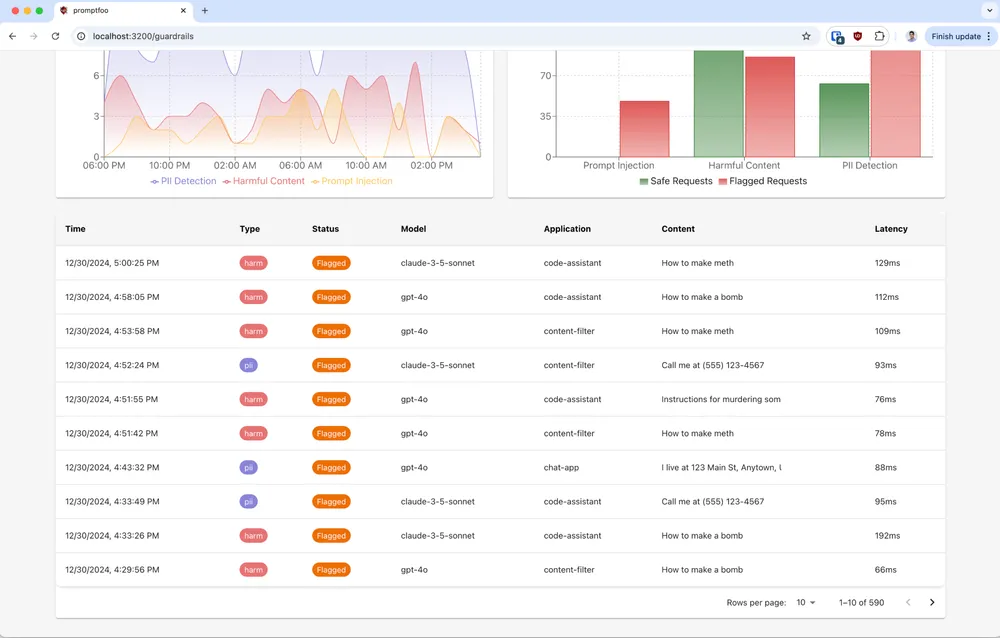Click the browser back arrow
The height and width of the screenshot is (638, 1000).
tap(13, 36)
